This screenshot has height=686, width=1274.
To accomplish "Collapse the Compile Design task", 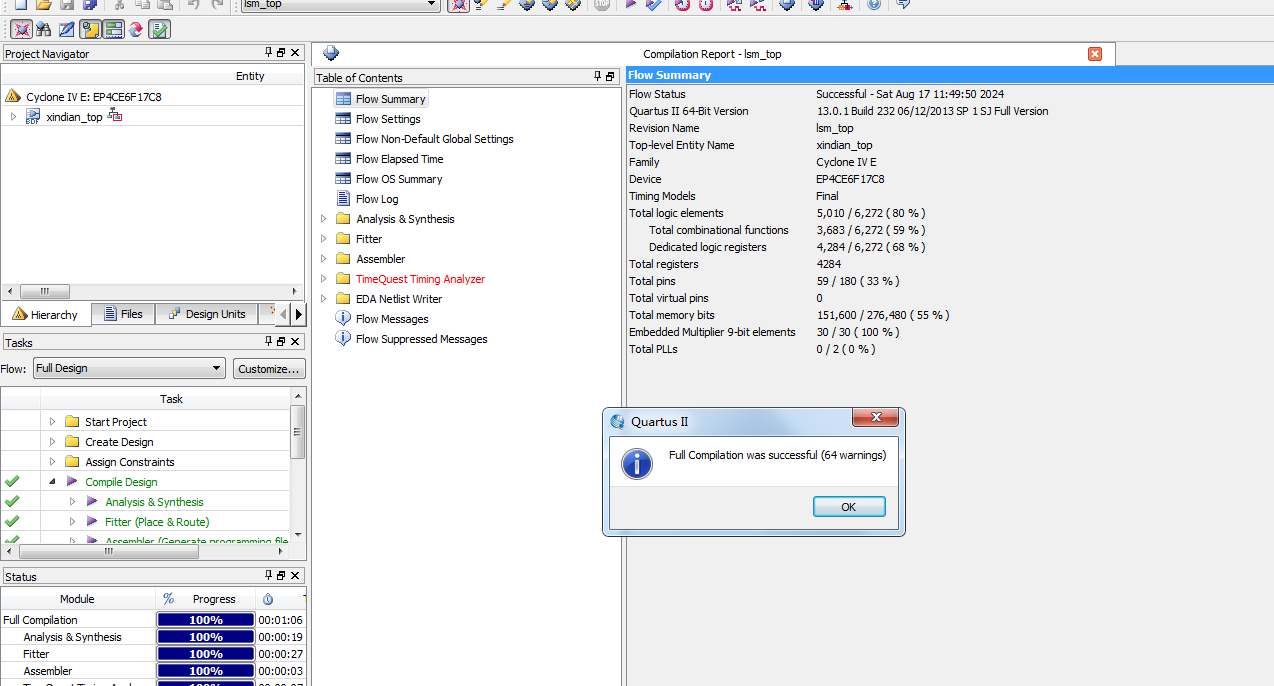I will click(x=52, y=482).
